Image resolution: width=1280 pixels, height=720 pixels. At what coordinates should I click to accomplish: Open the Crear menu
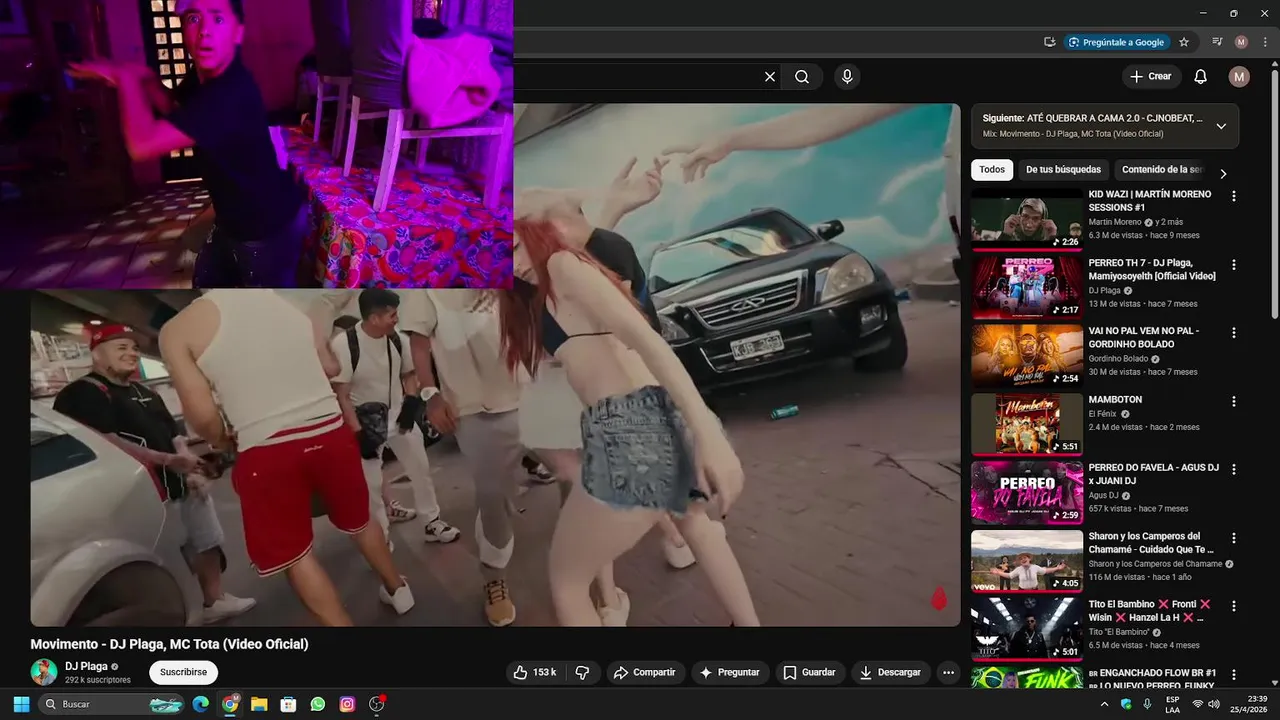click(1150, 77)
